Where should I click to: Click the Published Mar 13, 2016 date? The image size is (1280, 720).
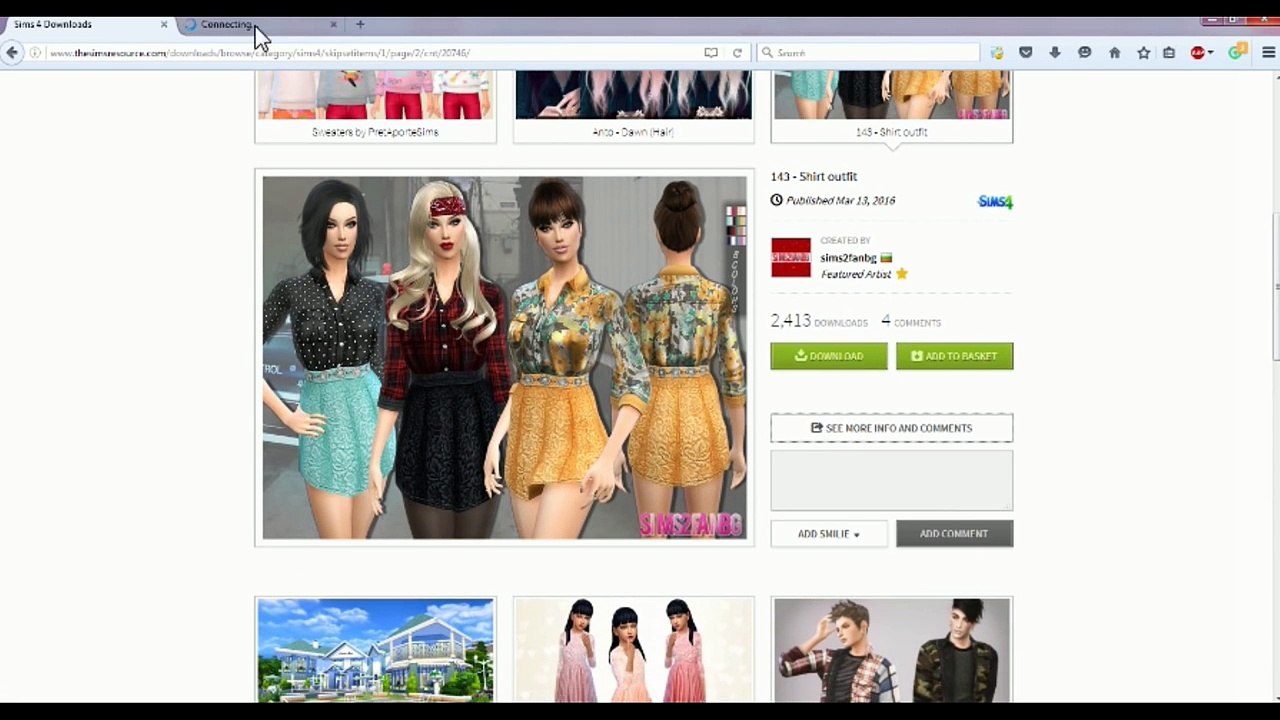841,200
